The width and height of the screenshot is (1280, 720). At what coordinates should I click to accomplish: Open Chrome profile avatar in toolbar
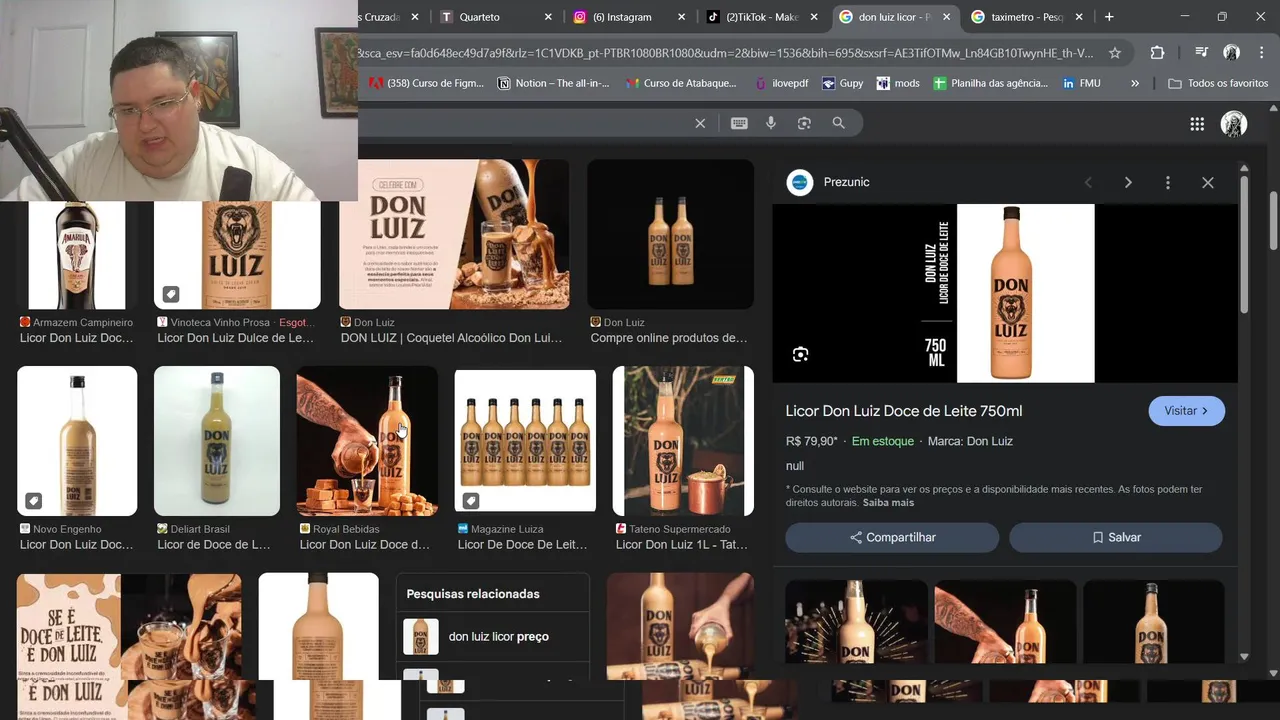(x=1232, y=53)
